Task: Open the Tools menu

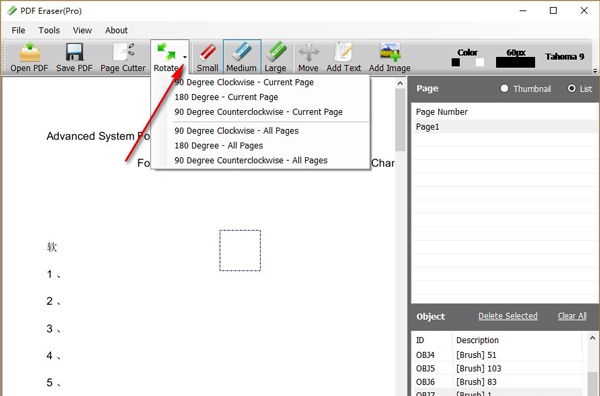Action: [x=49, y=30]
